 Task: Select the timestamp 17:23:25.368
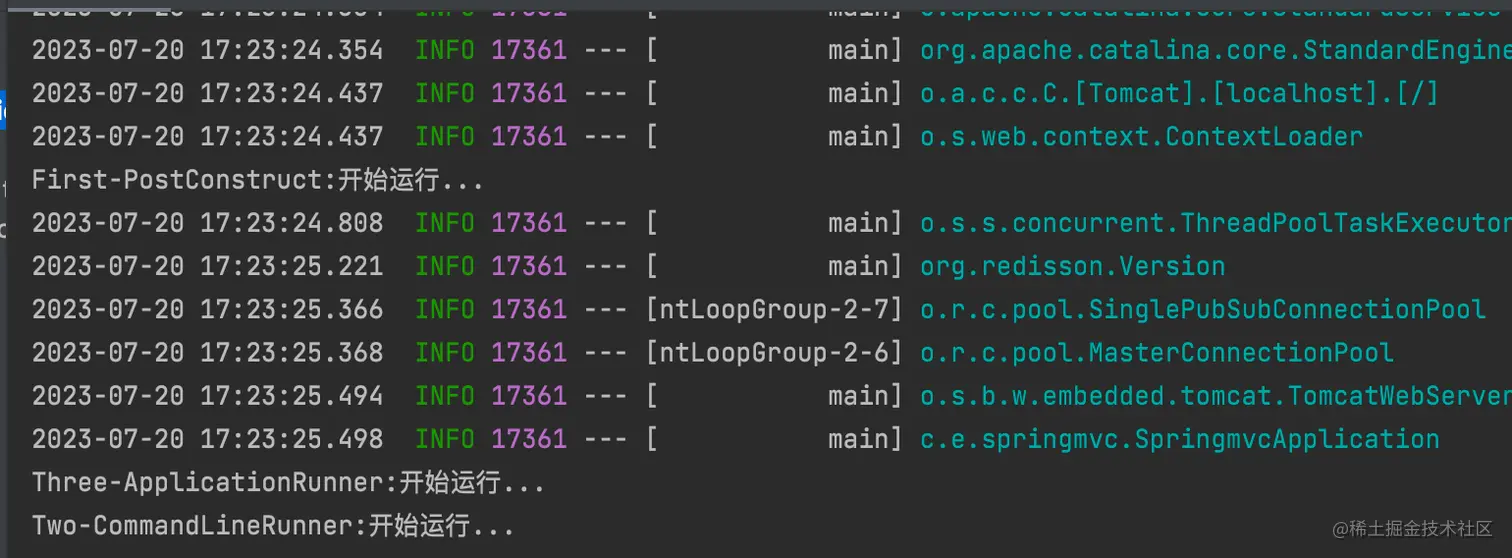[291, 352]
